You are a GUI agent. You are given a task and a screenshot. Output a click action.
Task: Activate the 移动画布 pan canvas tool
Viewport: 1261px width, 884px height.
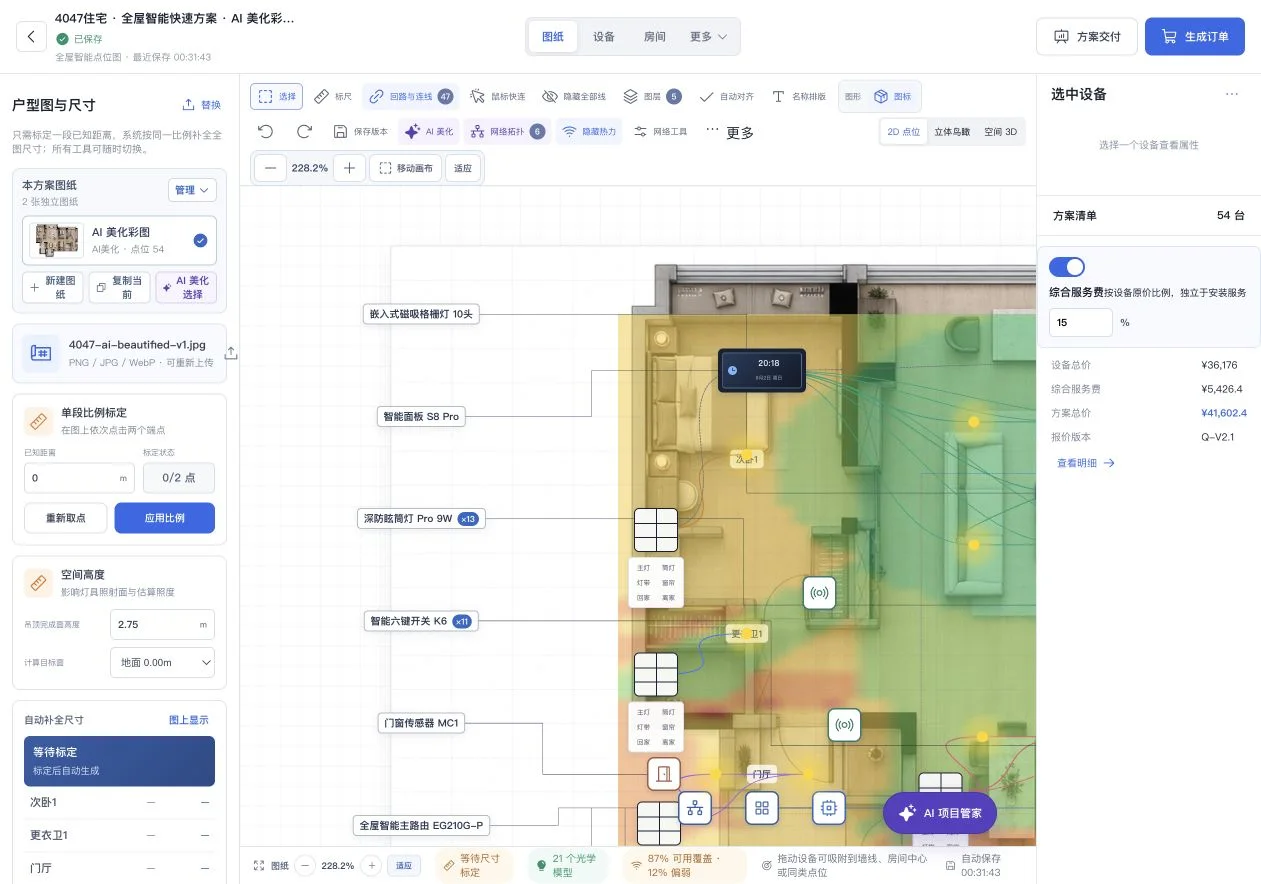click(x=405, y=168)
